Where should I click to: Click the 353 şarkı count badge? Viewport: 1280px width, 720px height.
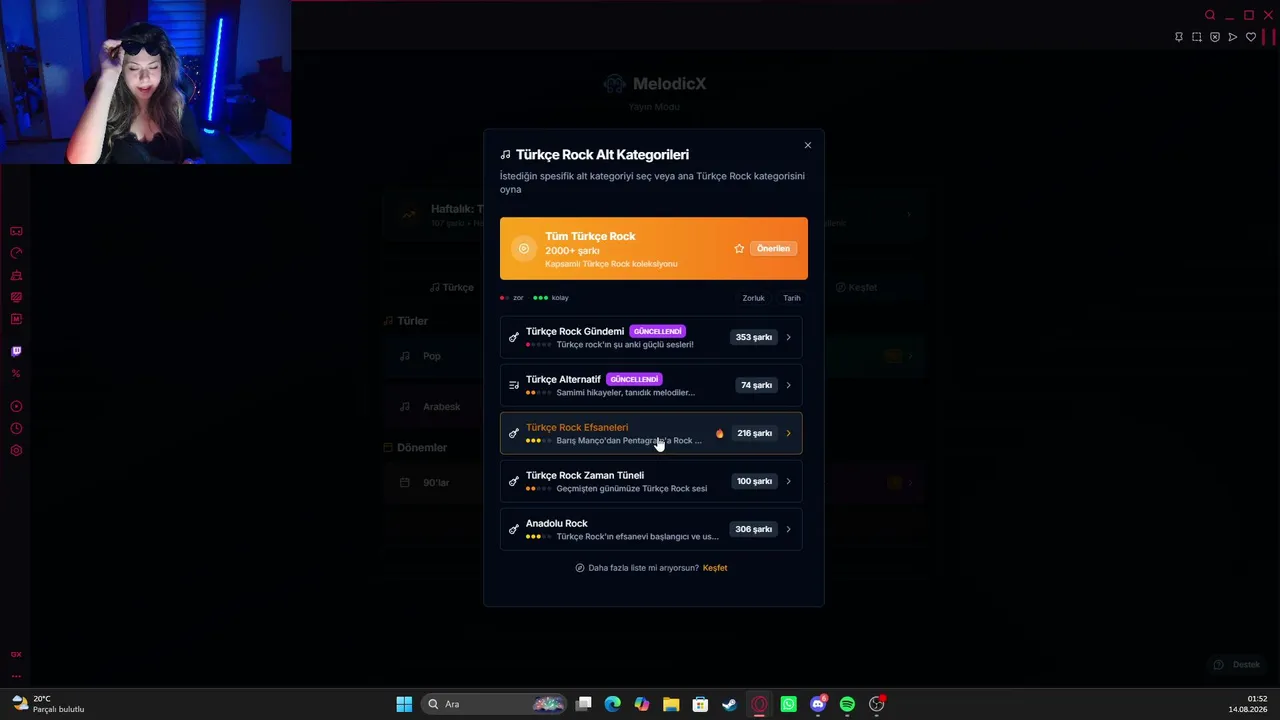pyautogui.click(x=754, y=337)
